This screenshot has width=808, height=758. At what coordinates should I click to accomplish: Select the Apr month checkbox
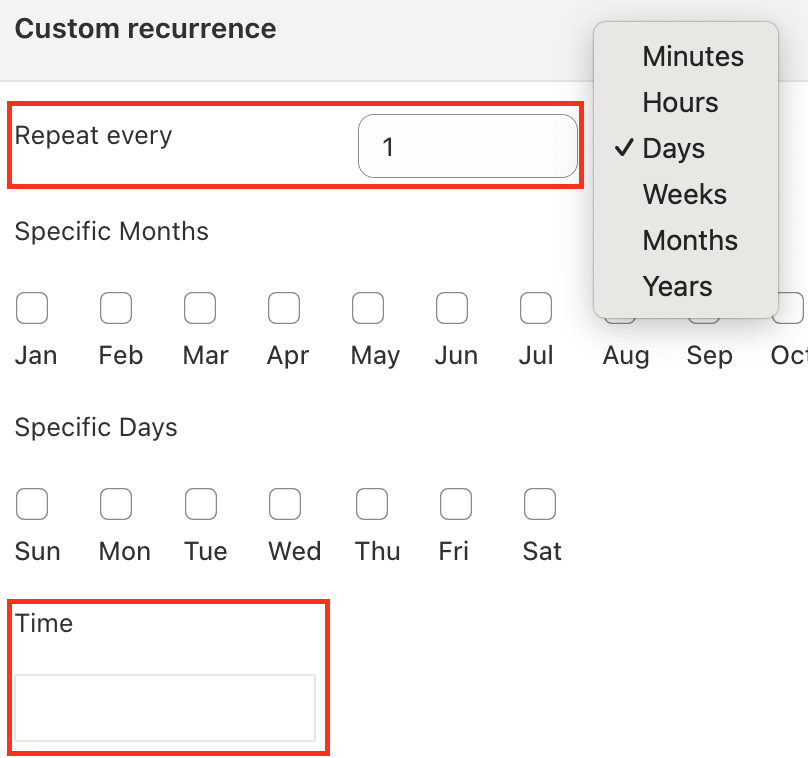coord(284,309)
